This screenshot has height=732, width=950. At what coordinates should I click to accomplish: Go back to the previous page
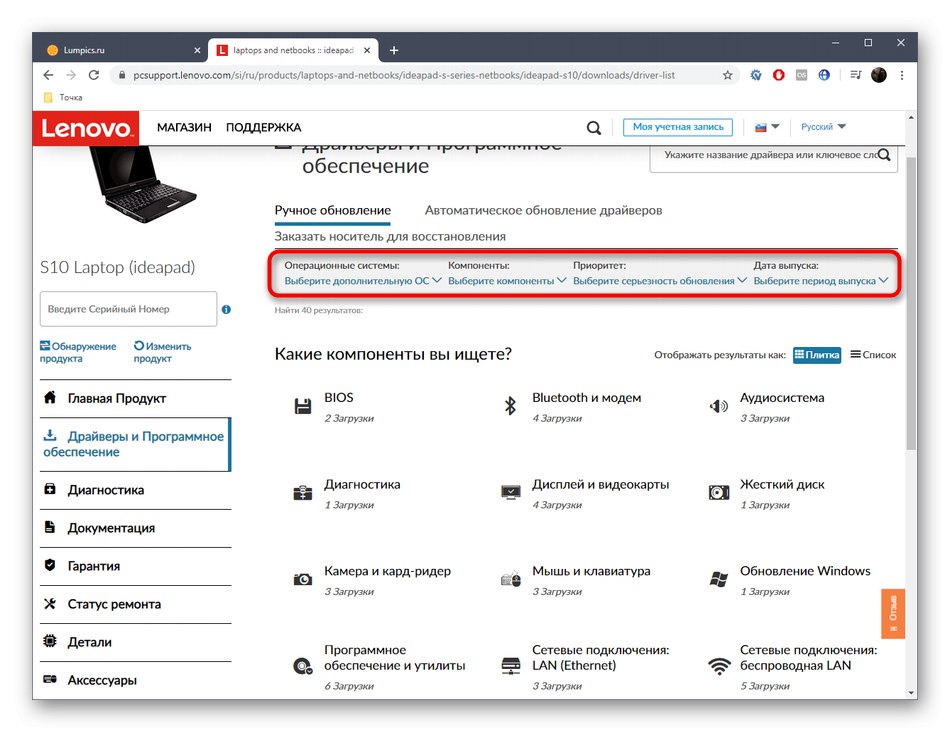point(48,75)
